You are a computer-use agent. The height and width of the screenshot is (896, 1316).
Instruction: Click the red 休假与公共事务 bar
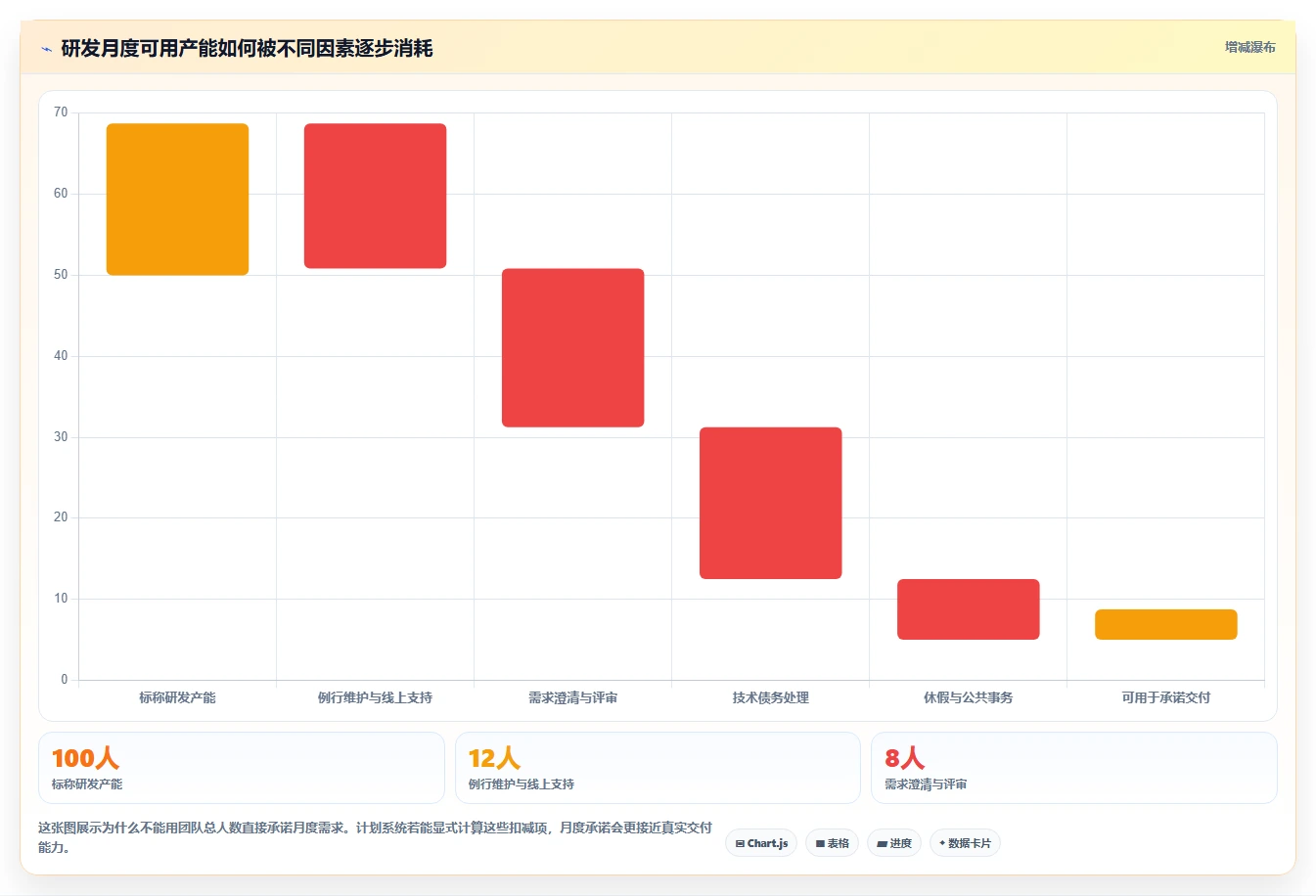968,609
